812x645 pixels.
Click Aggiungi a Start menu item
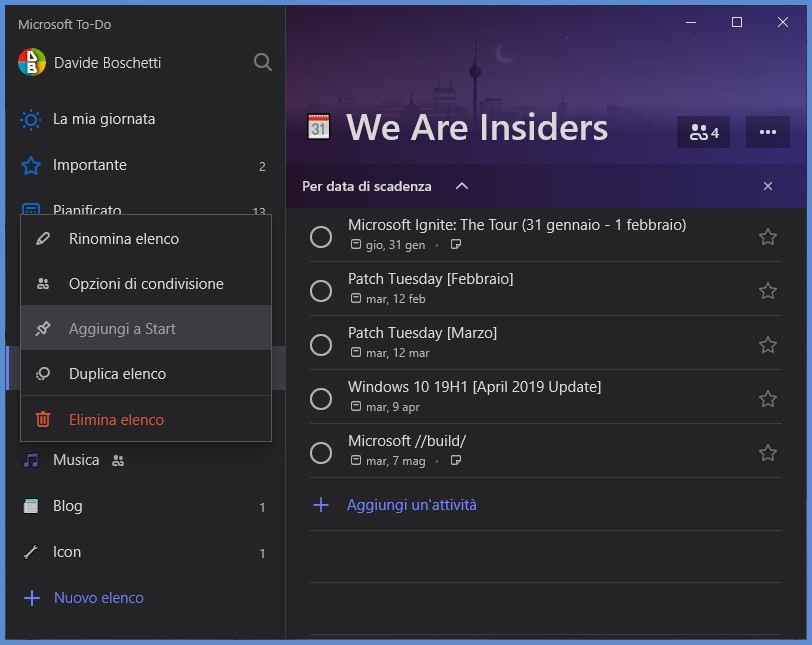tap(146, 328)
